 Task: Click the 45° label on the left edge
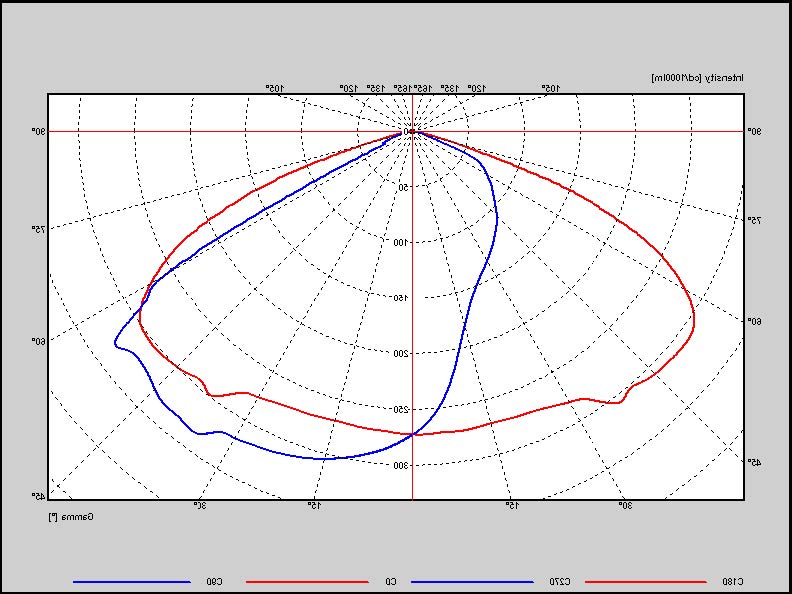pyautogui.click(x=39, y=496)
